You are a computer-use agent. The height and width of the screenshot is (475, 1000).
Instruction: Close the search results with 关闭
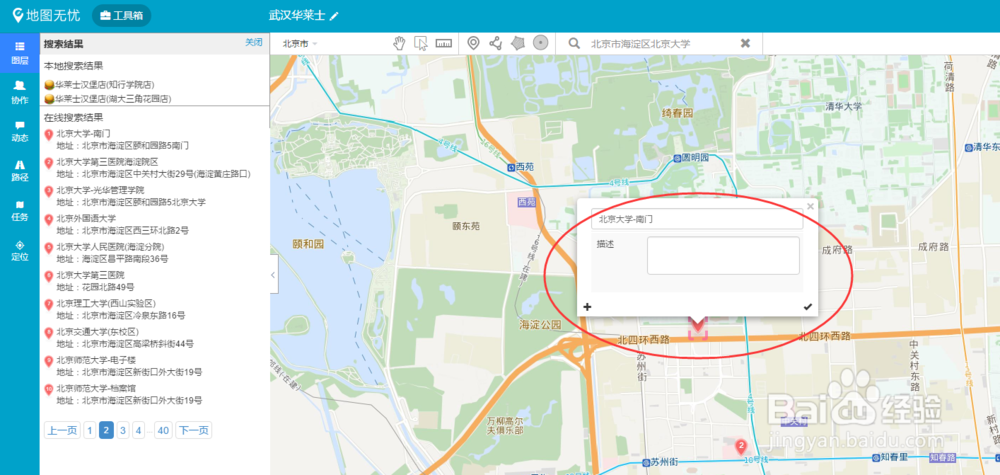click(x=254, y=42)
